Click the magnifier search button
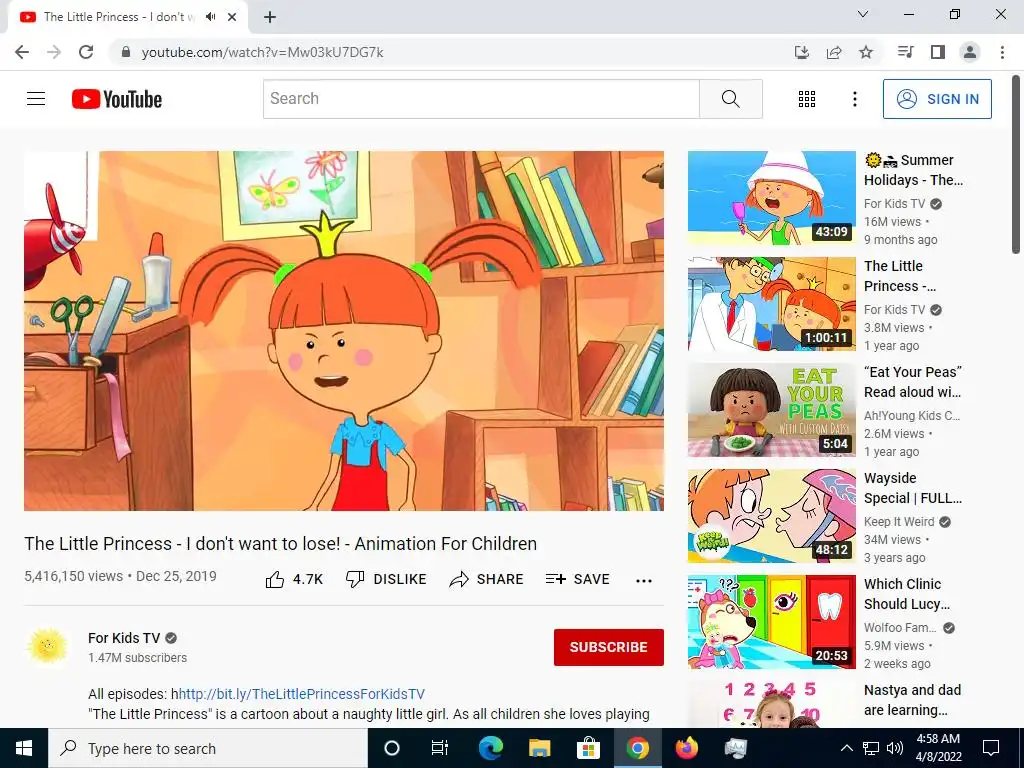Image resolution: width=1024 pixels, height=768 pixels. (731, 99)
